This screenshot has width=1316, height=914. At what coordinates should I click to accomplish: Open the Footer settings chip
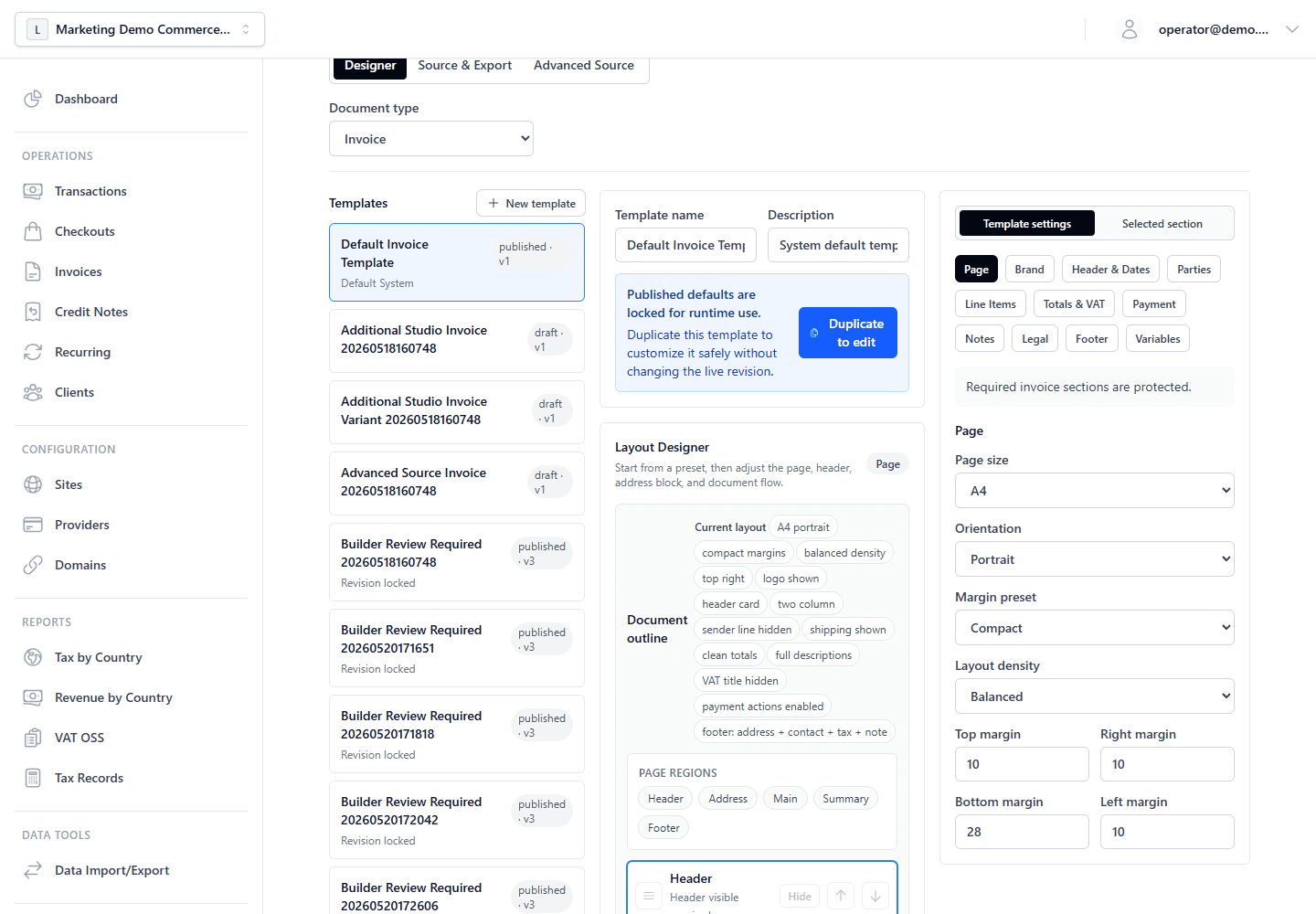pyautogui.click(x=1091, y=339)
